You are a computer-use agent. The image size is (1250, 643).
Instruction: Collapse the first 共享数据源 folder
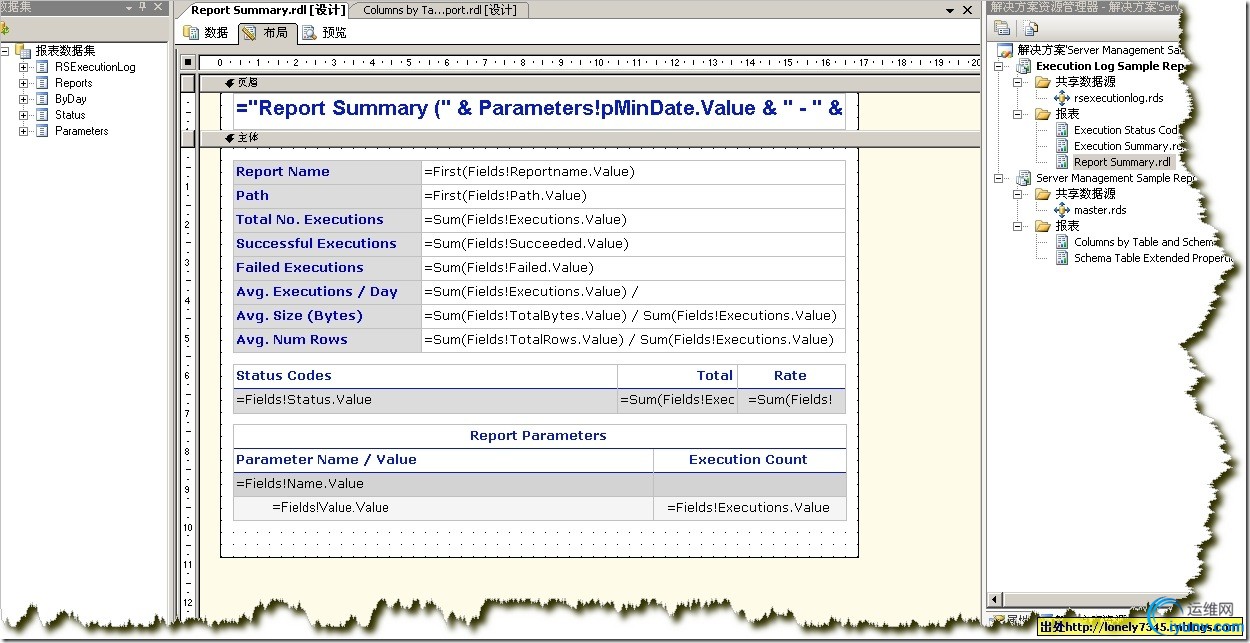(x=1020, y=83)
